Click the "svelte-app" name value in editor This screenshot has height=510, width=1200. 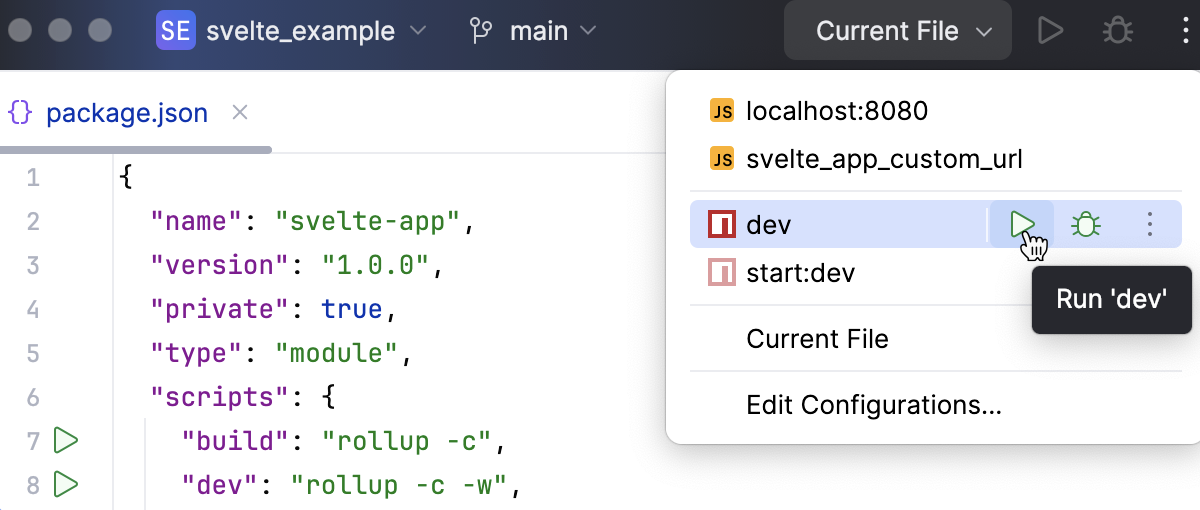[366, 221]
